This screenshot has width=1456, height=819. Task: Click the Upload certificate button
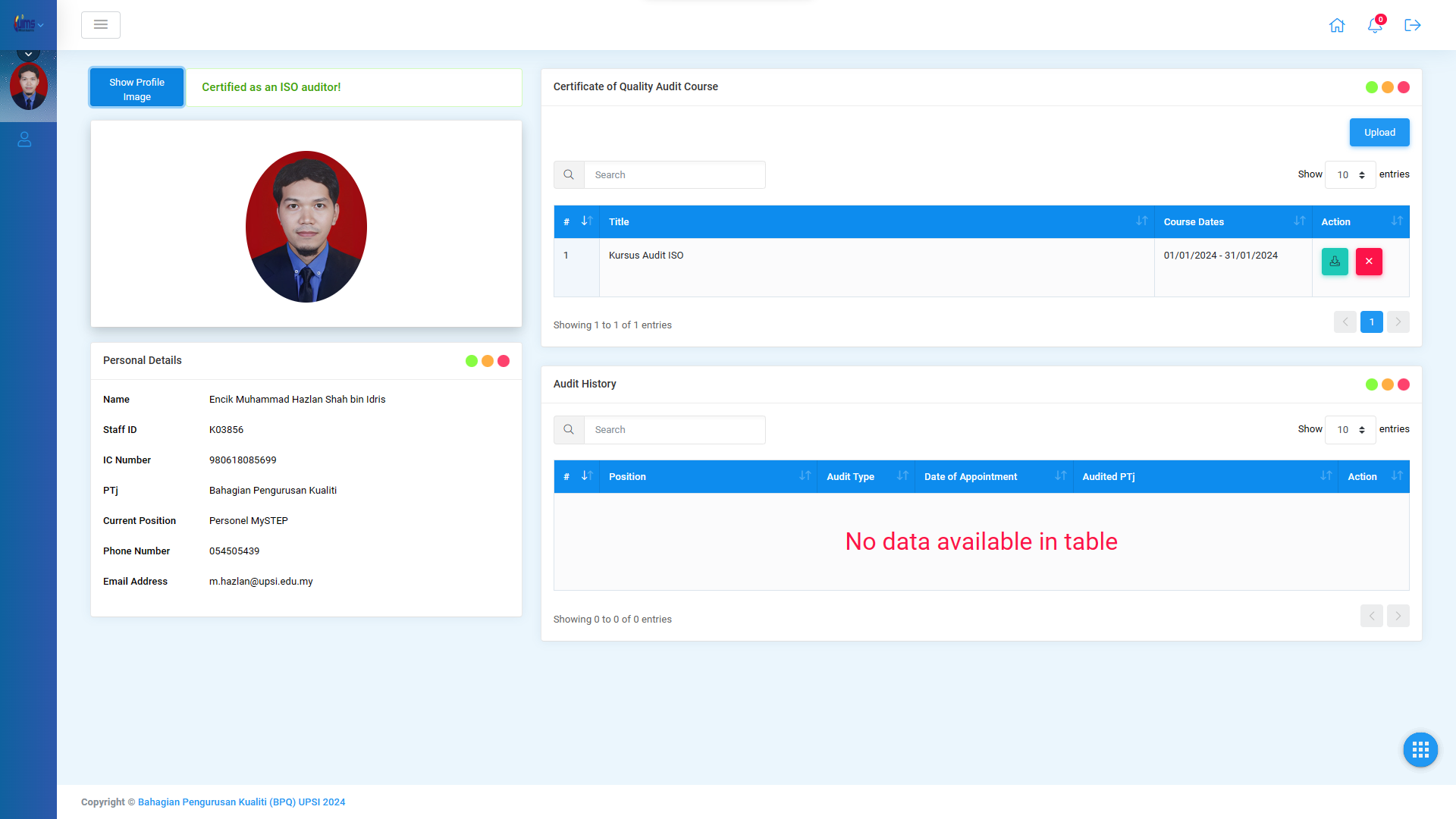tap(1379, 133)
